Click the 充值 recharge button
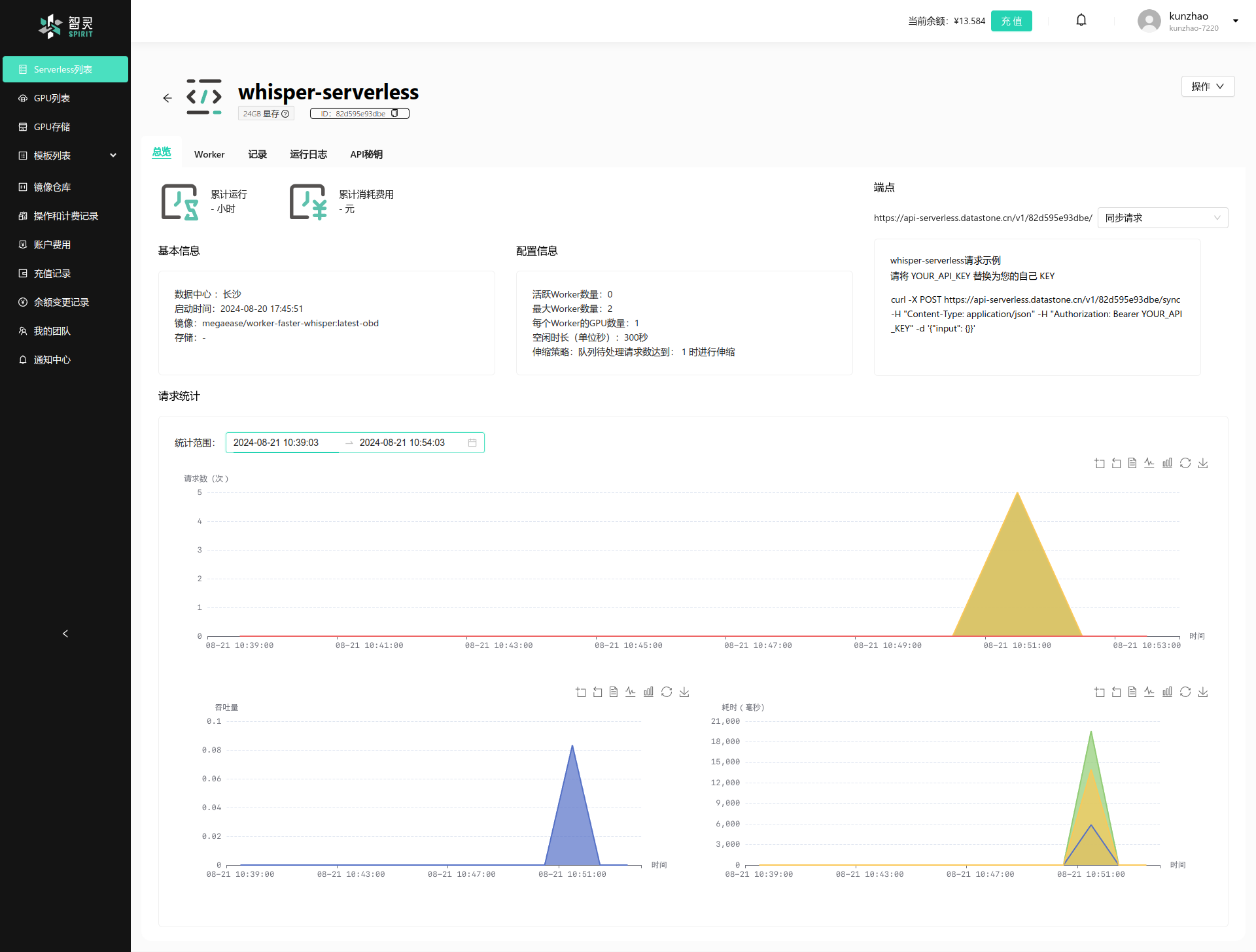Screen dimensions: 1256x952 click(1011, 21)
